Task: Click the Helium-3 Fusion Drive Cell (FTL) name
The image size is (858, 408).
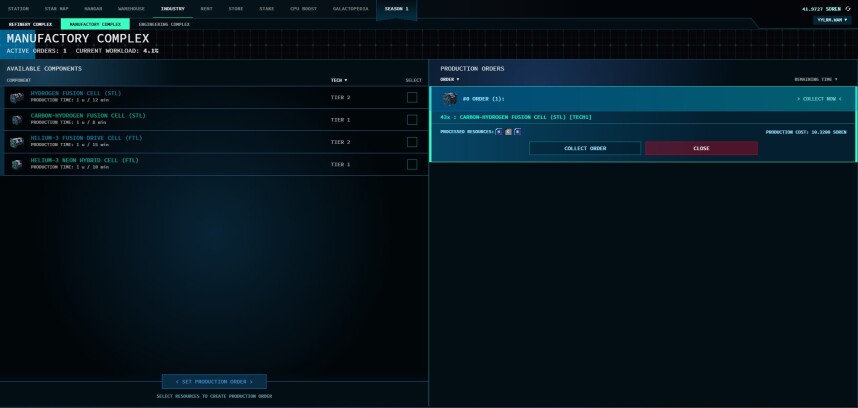Action: pos(86,138)
